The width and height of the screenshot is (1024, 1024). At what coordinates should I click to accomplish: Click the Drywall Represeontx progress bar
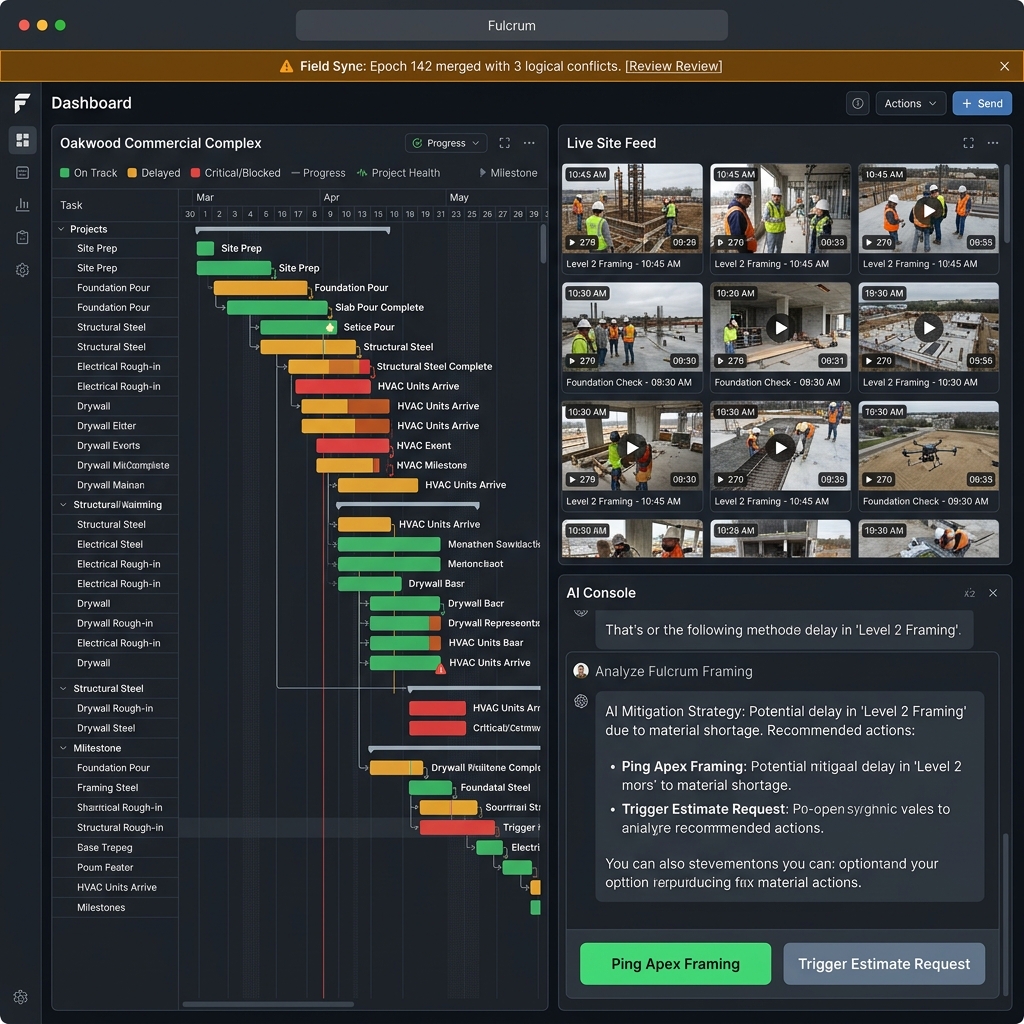tap(405, 623)
